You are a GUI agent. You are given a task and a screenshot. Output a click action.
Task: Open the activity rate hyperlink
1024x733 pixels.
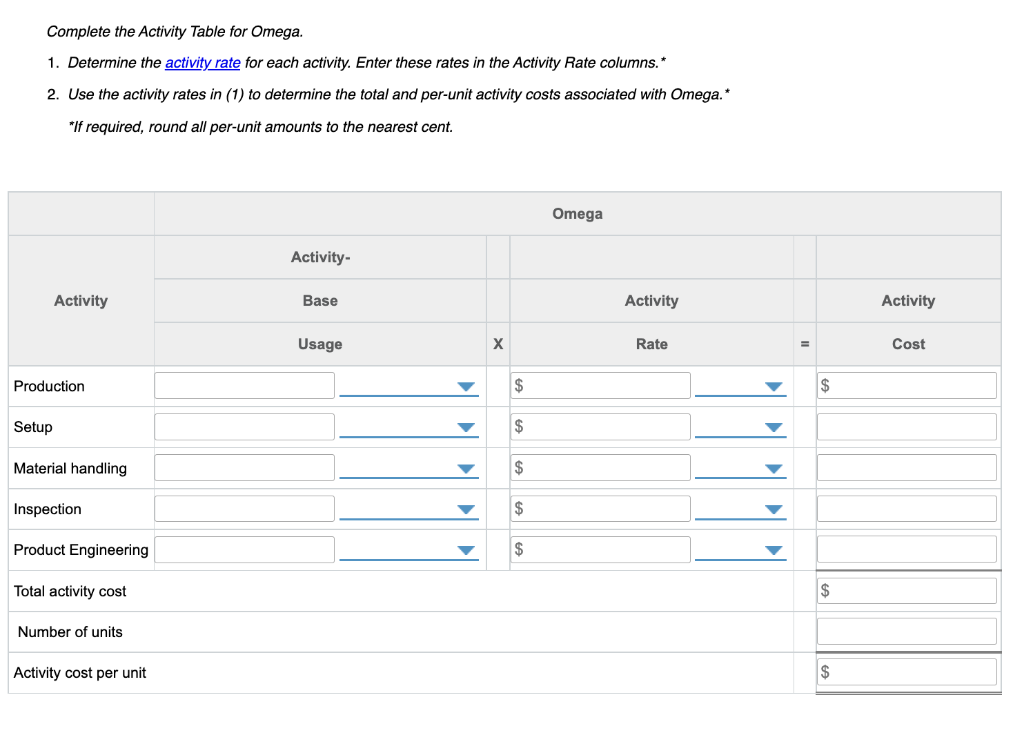click(202, 63)
